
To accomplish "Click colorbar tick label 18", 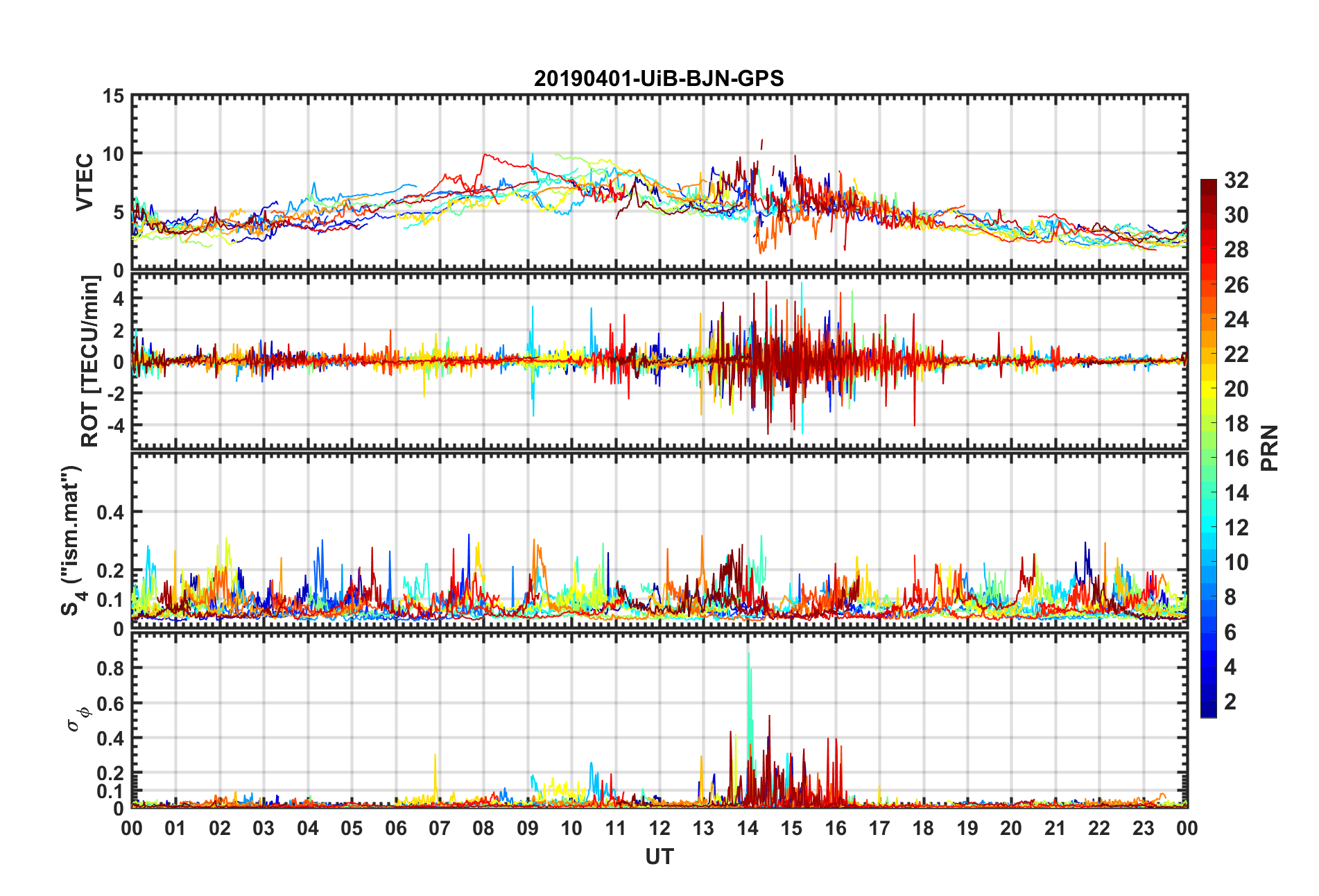I will click(x=1236, y=423).
